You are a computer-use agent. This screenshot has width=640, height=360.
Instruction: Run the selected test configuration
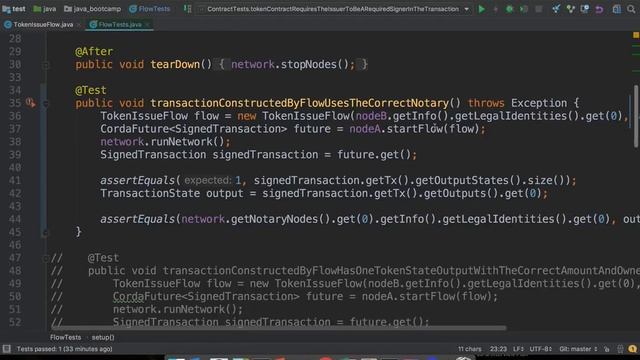[x=482, y=9]
